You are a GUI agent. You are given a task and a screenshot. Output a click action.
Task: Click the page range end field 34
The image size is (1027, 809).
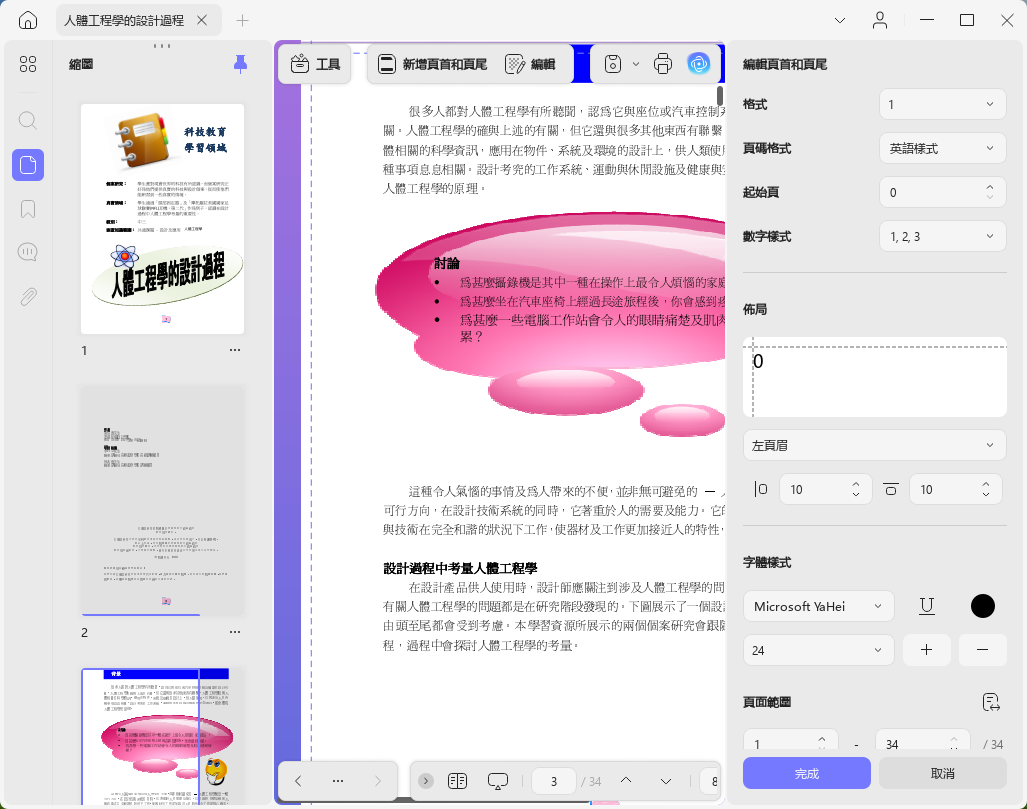pos(922,741)
